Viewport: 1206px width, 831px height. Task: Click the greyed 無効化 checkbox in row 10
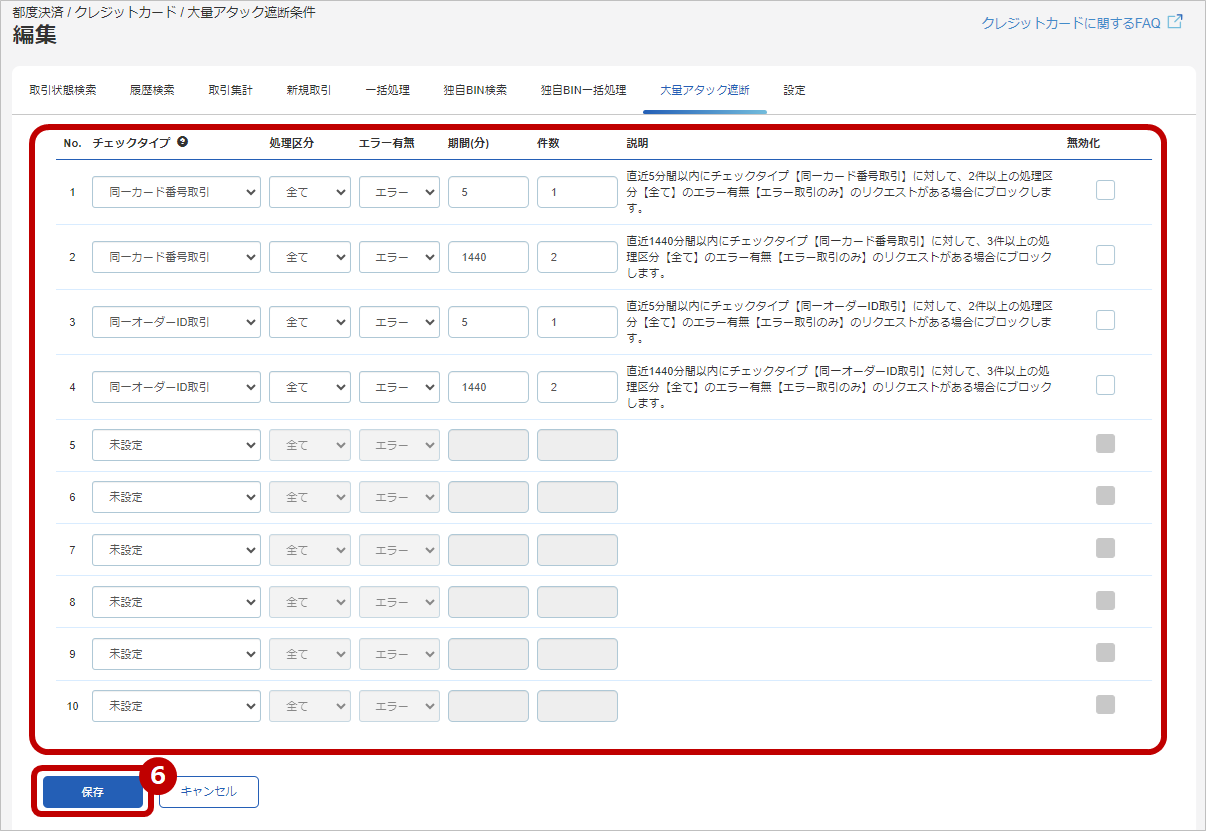(x=1105, y=705)
